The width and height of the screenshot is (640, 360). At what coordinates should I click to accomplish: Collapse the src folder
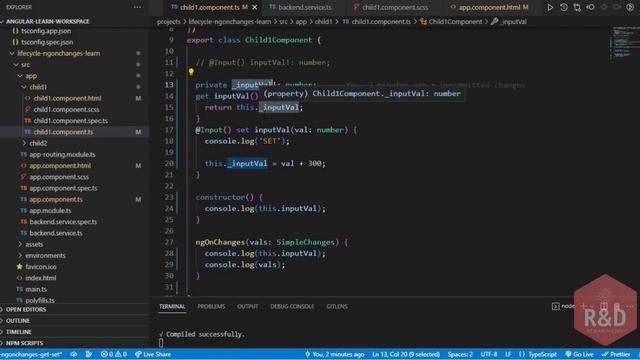[x=25, y=64]
